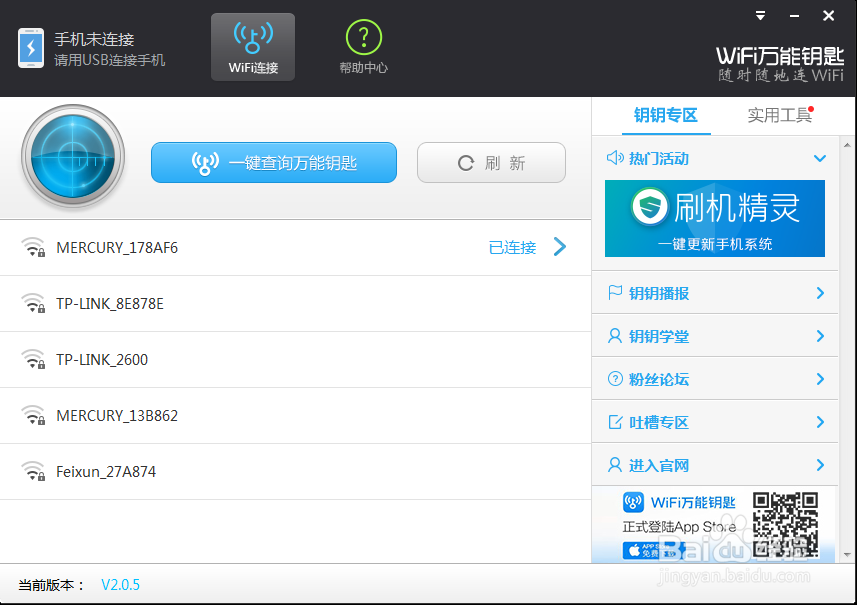
Task: Click the 热门活动 speaker icon
Action: point(615,158)
